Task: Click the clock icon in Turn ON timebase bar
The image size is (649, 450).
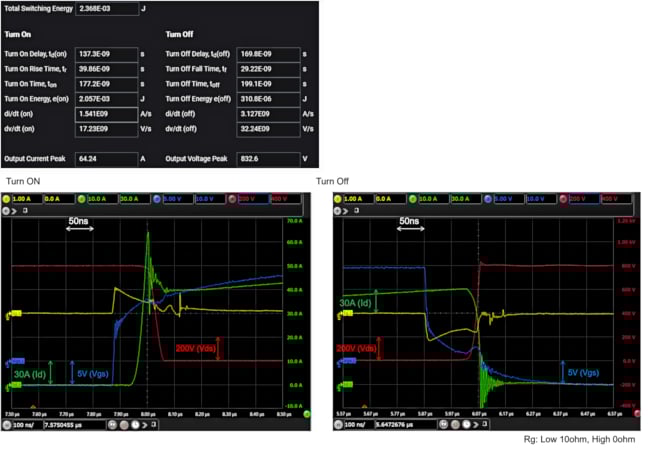Action: (x=135, y=425)
